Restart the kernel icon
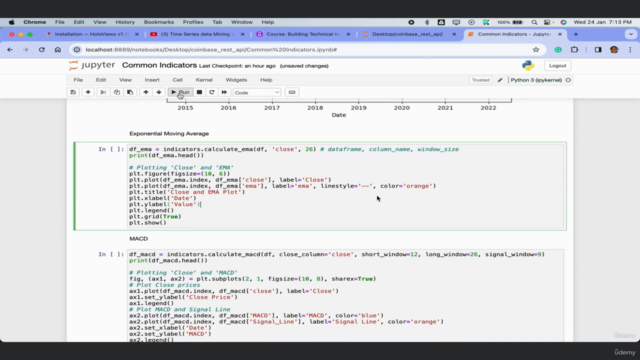Viewport: 640px width, 360px height. 211,92
